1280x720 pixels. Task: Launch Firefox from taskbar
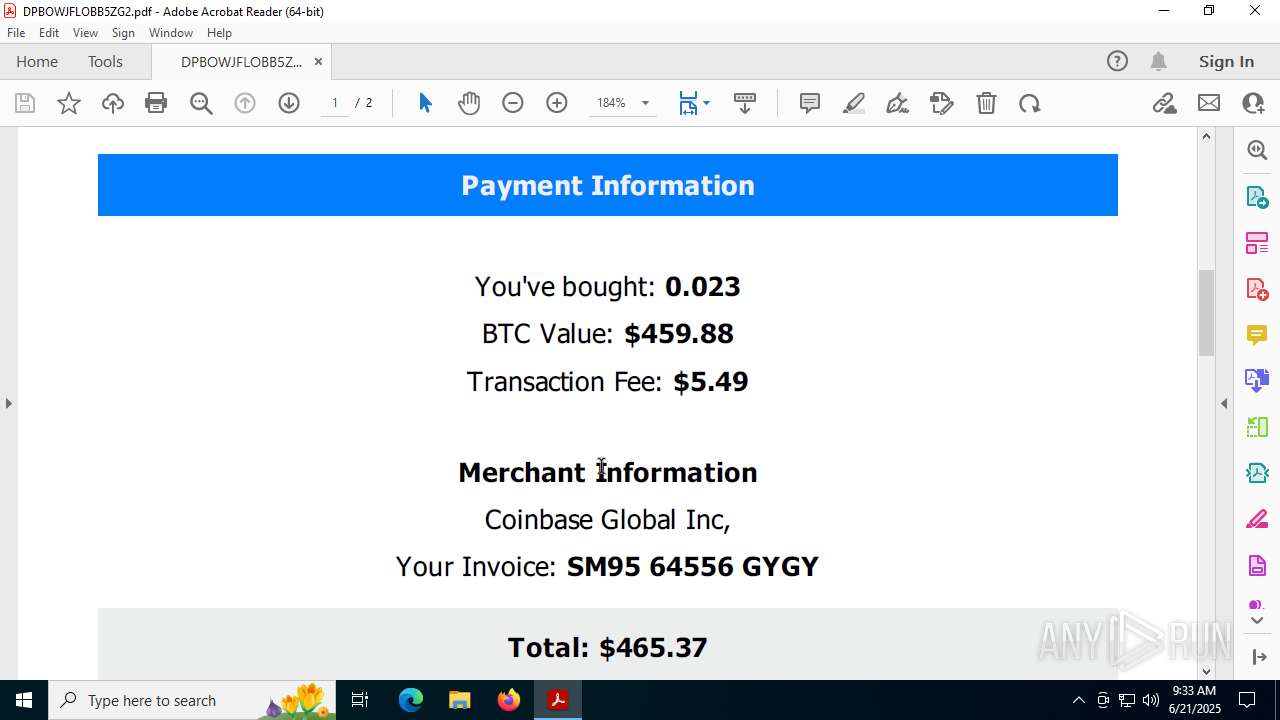509,700
